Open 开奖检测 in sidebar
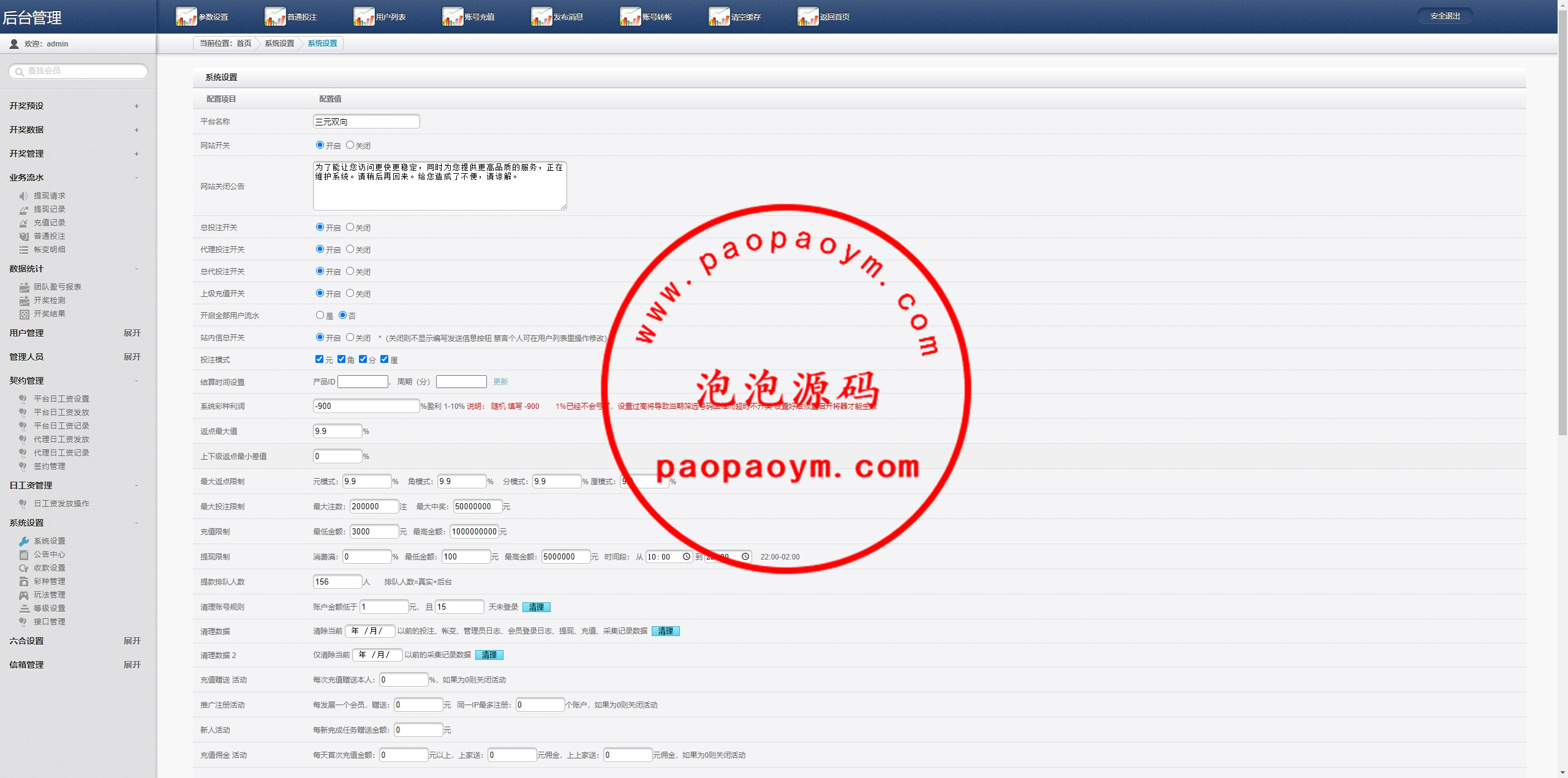Screen dimensions: 1568x778 (x=49, y=301)
